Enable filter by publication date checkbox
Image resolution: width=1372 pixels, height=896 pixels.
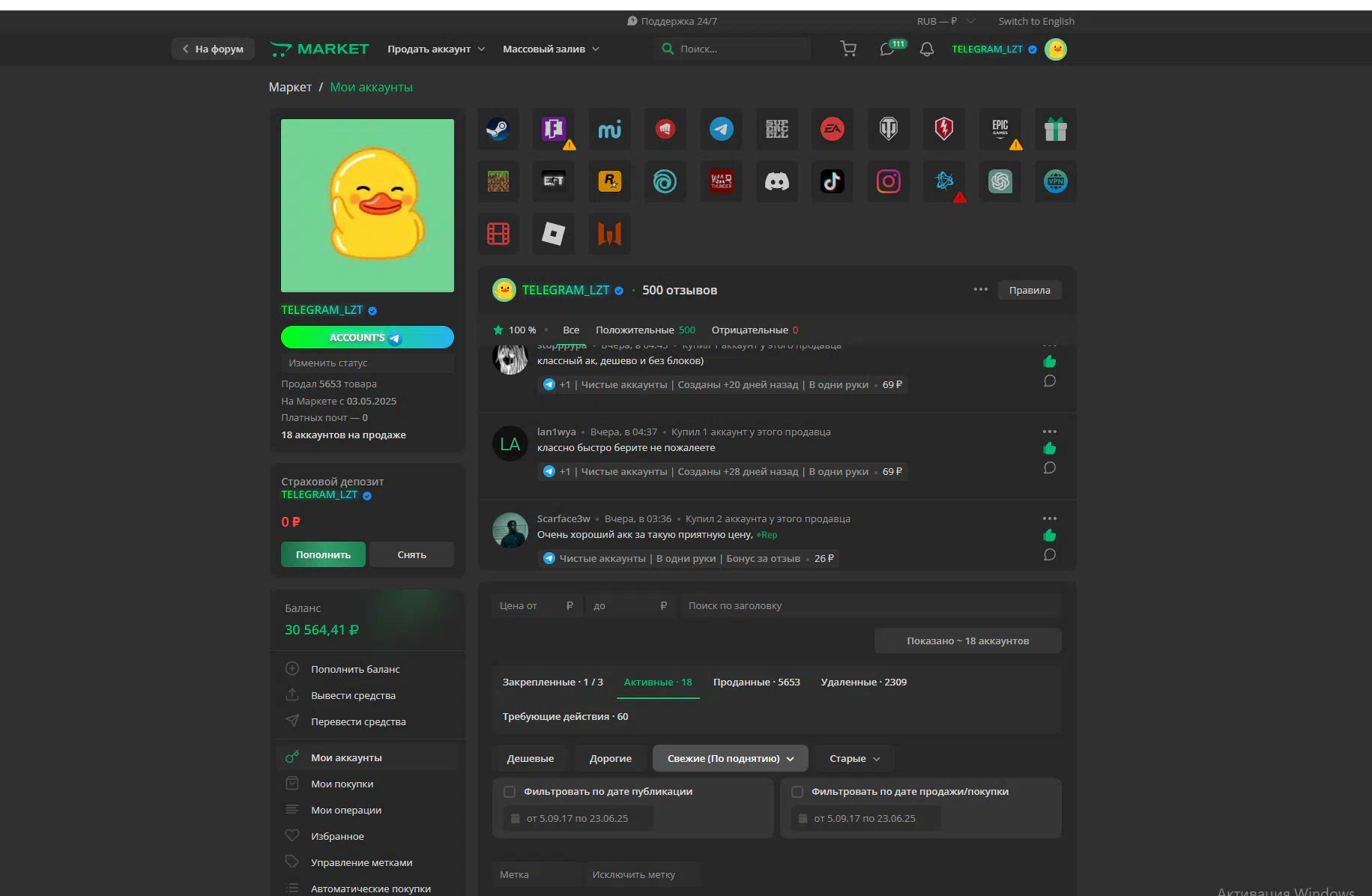[x=510, y=792]
